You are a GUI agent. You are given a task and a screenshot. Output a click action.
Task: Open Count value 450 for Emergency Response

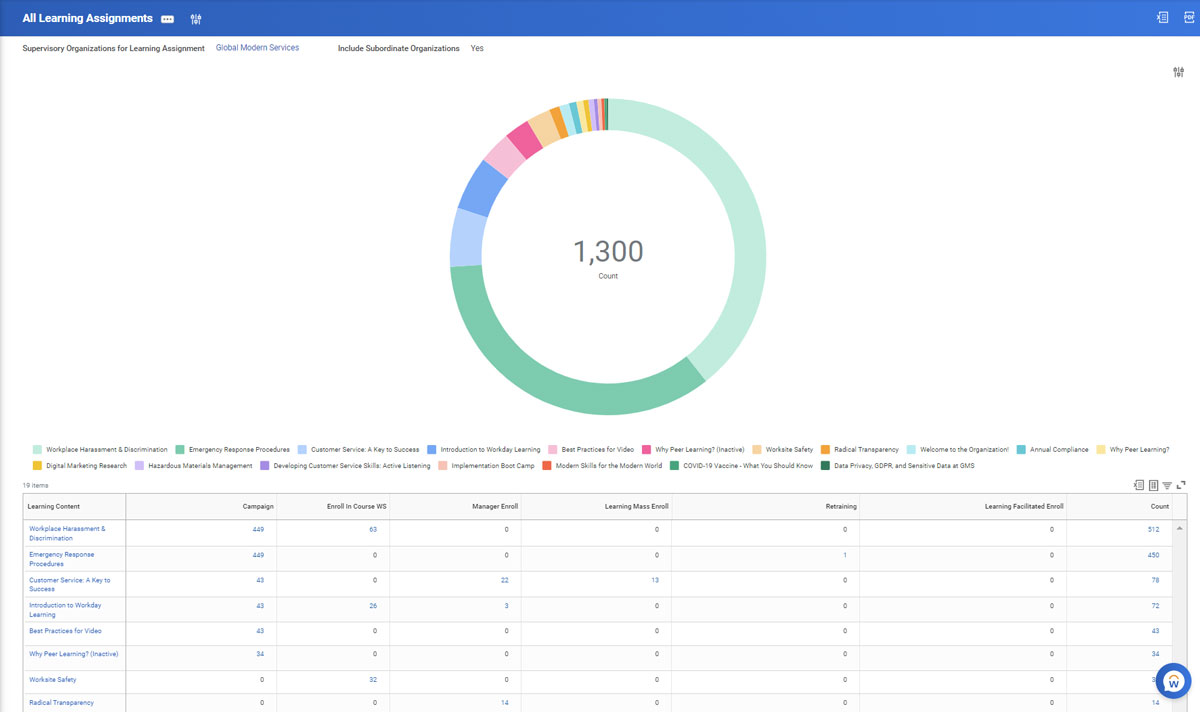click(x=1153, y=555)
